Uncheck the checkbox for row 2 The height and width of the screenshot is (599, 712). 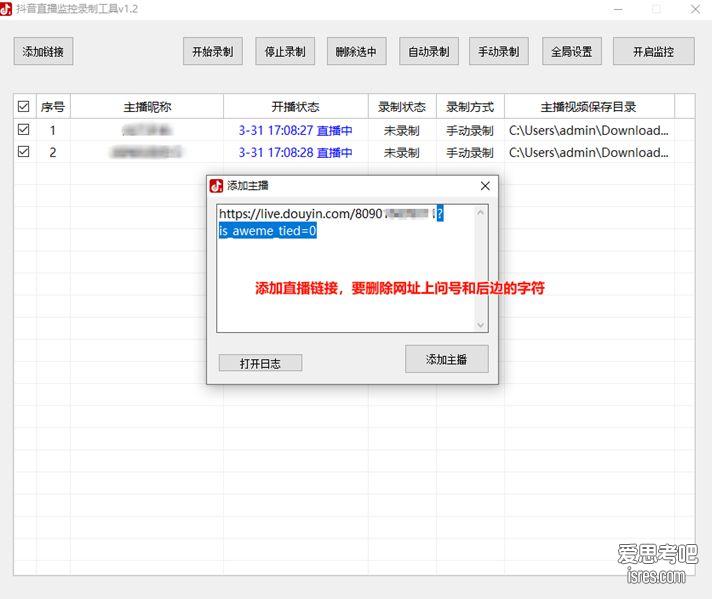coord(24,152)
